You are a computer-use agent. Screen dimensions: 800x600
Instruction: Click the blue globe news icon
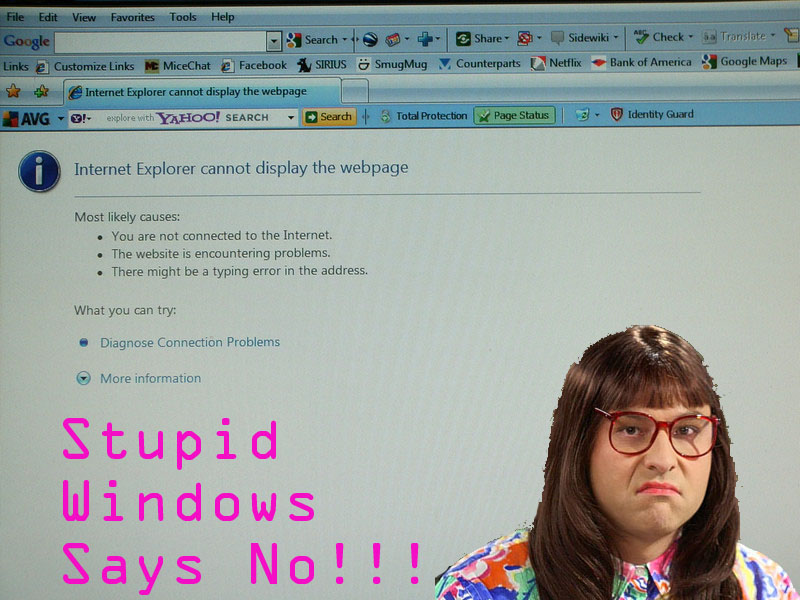[370, 39]
